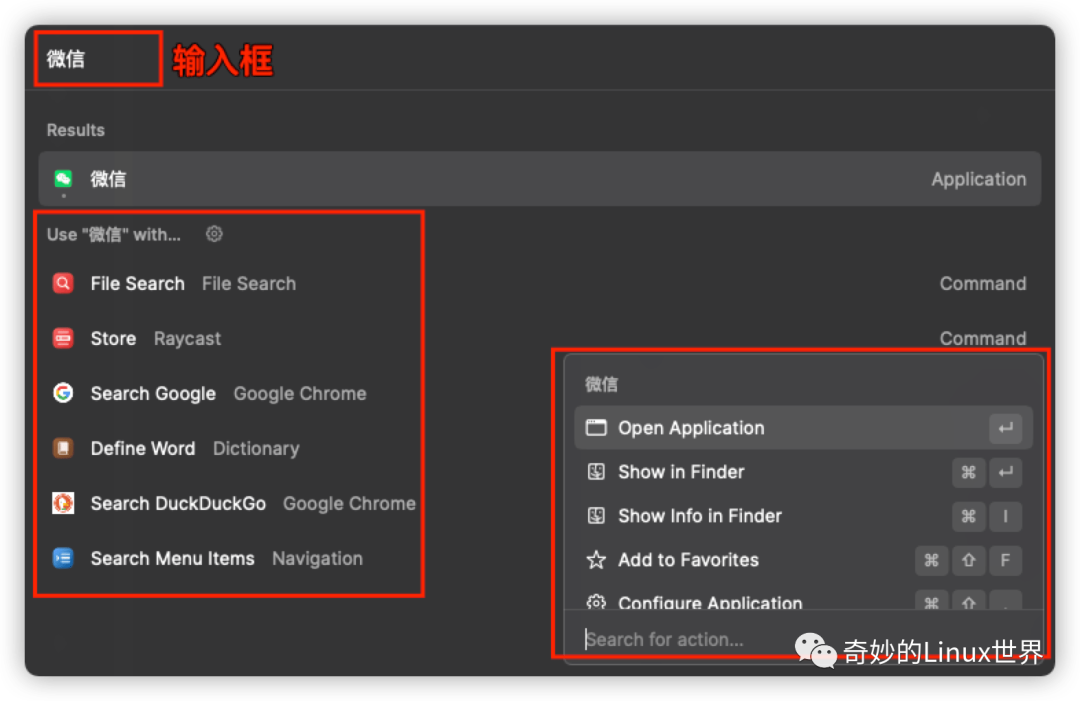This screenshot has height=701, width=1080.
Task: Click the Google logo icon
Action: (x=63, y=393)
